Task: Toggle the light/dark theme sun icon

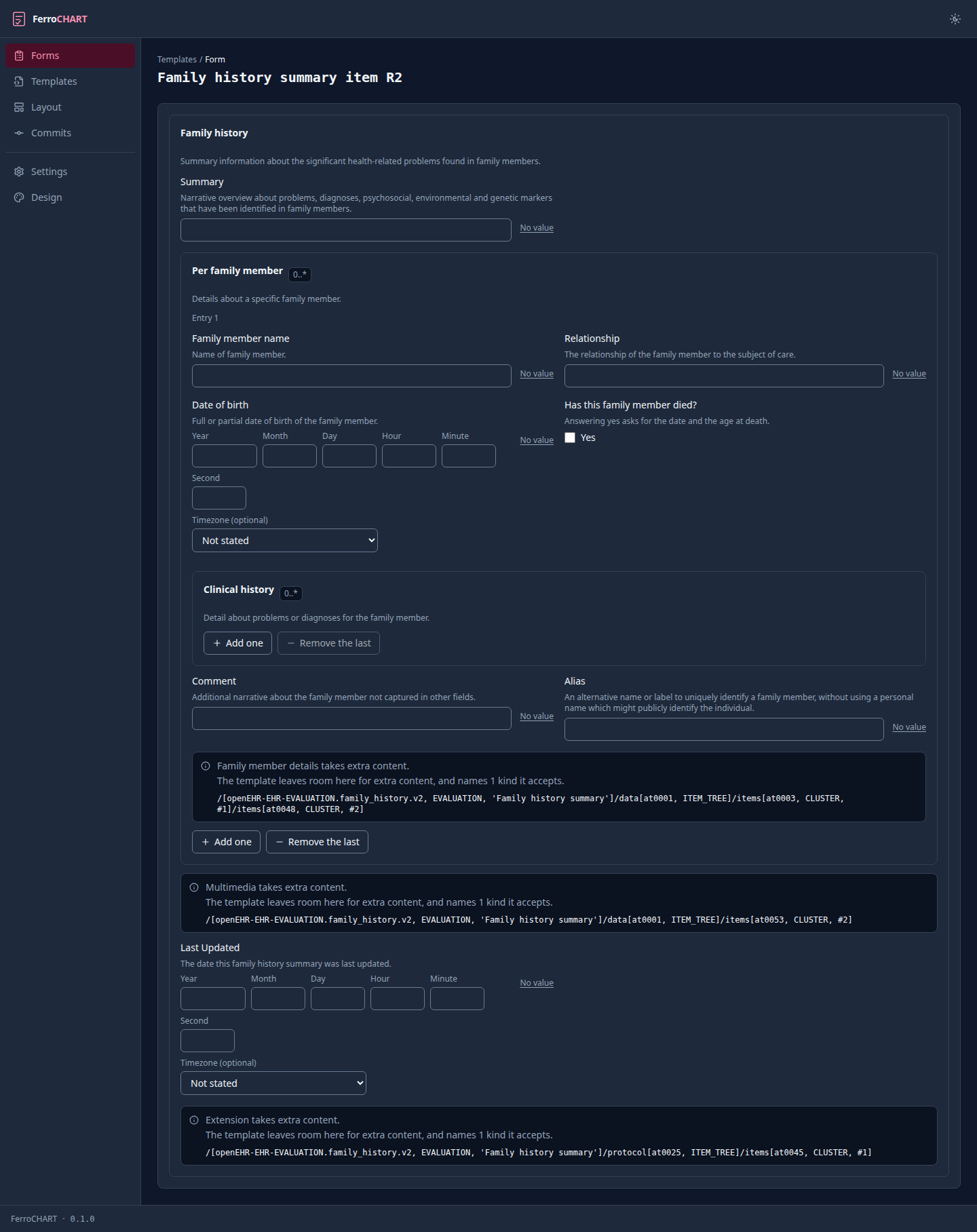Action: pos(955,19)
